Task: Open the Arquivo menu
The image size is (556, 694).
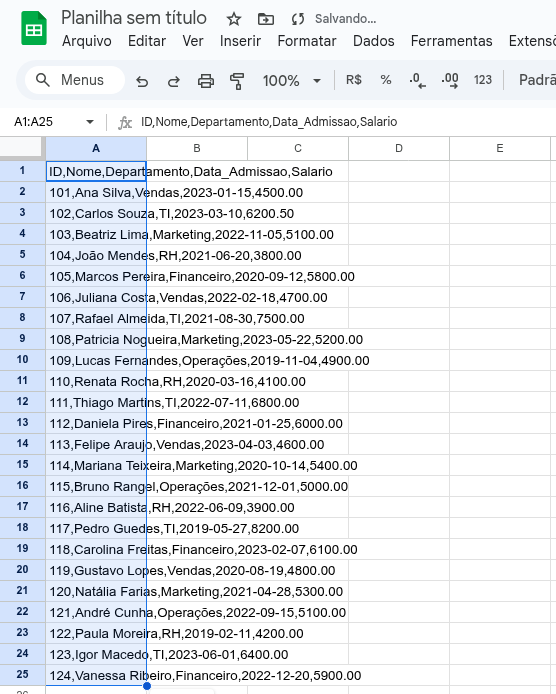Action: 87,41
